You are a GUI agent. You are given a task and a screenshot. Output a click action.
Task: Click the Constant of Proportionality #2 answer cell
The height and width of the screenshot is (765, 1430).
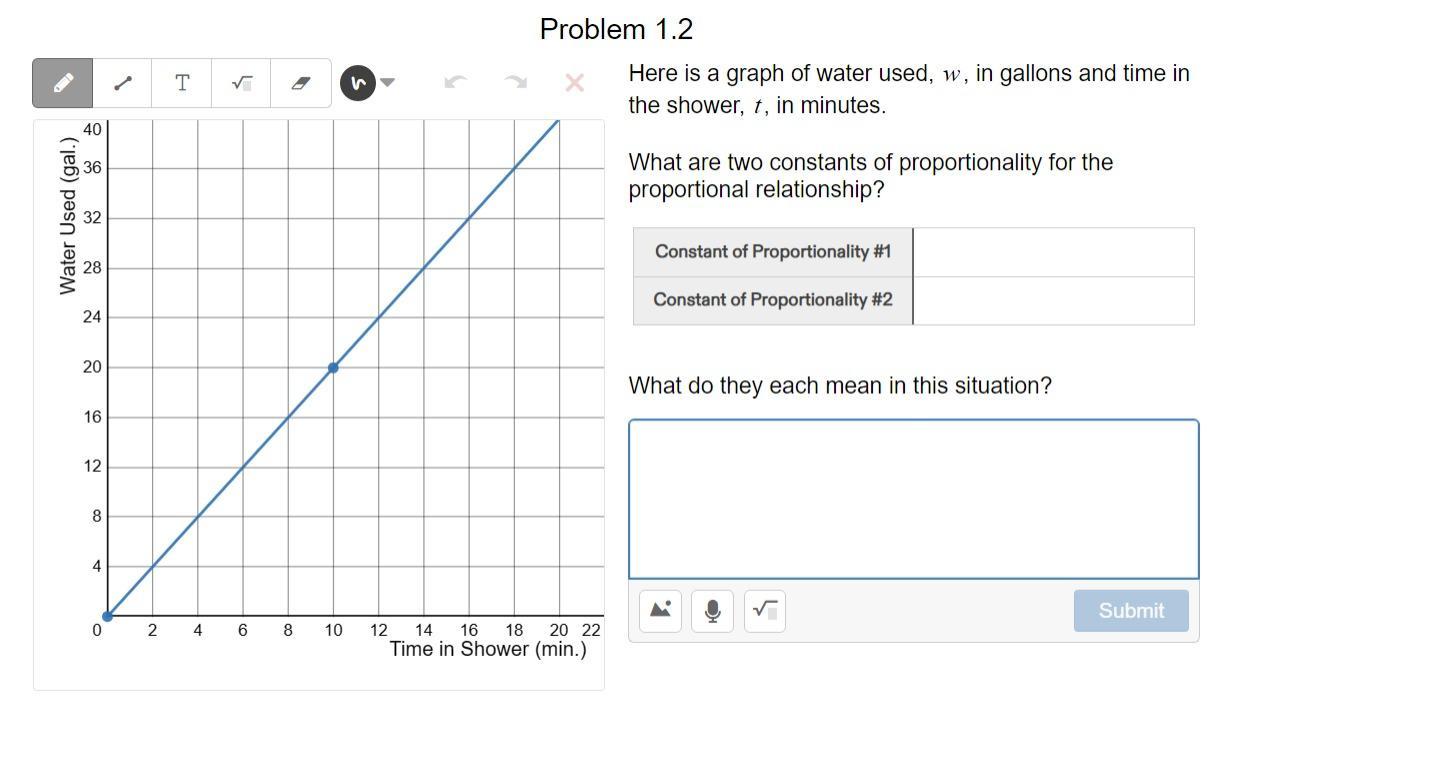coord(1053,300)
